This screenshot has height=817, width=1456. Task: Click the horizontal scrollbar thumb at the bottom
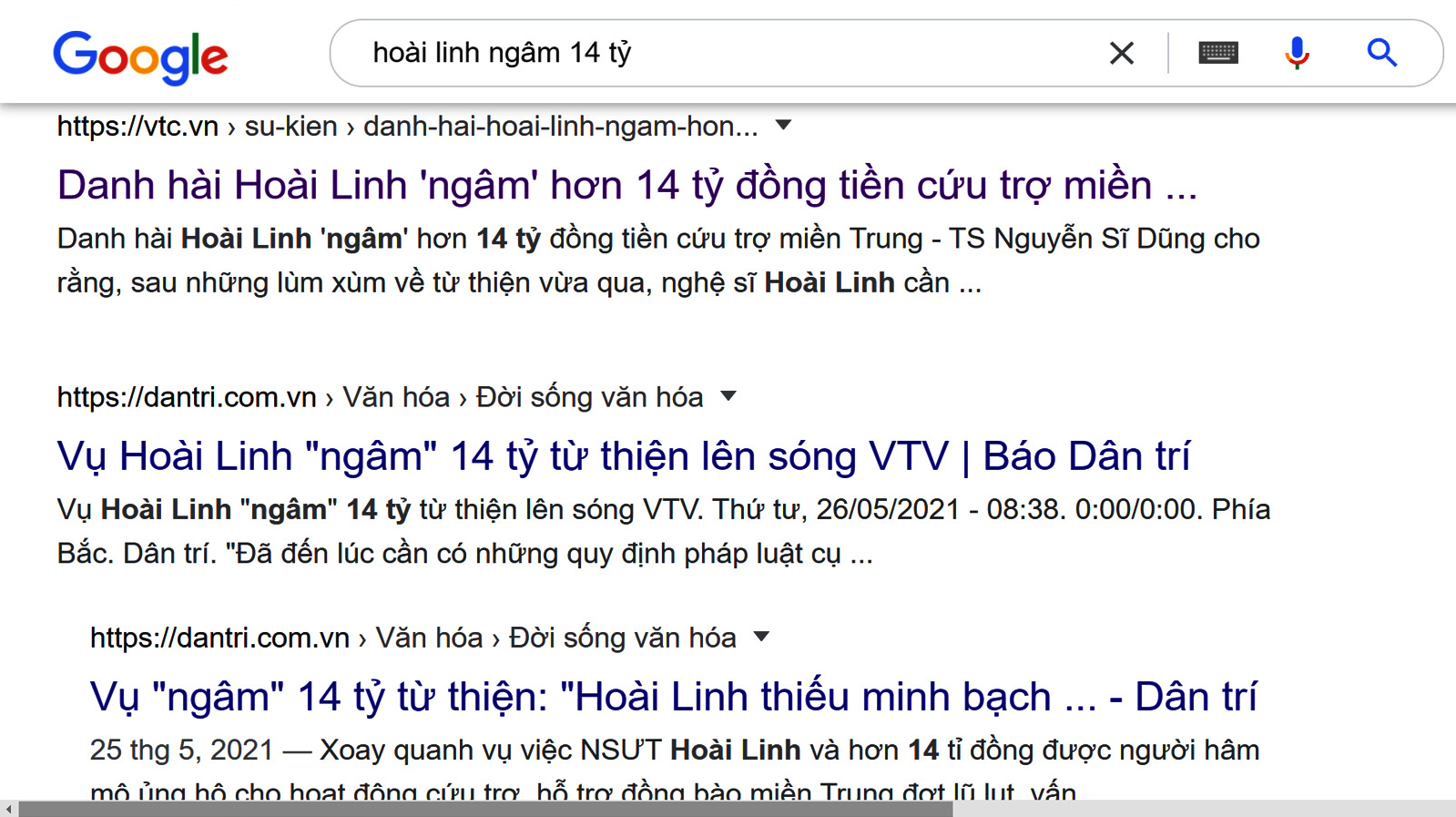pyautogui.click(x=485, y=809)
